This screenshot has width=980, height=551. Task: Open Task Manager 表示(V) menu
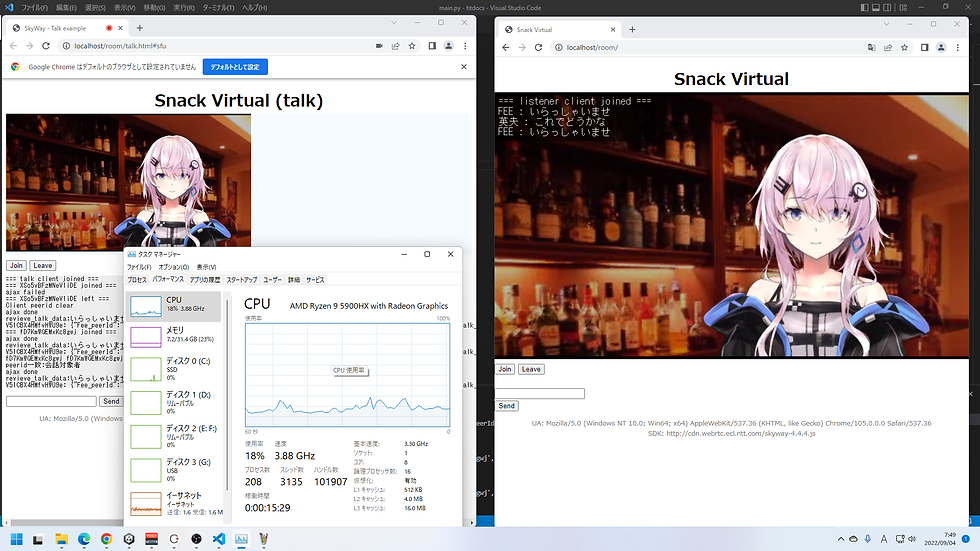(x=206, y=267)
